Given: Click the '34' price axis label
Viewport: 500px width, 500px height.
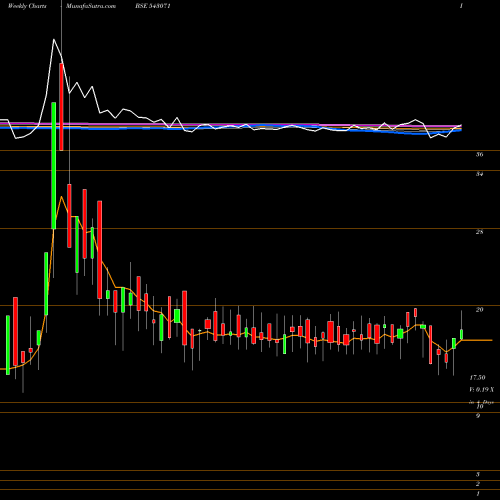Looking at the screenshot, I should click(x=479, y=174).
